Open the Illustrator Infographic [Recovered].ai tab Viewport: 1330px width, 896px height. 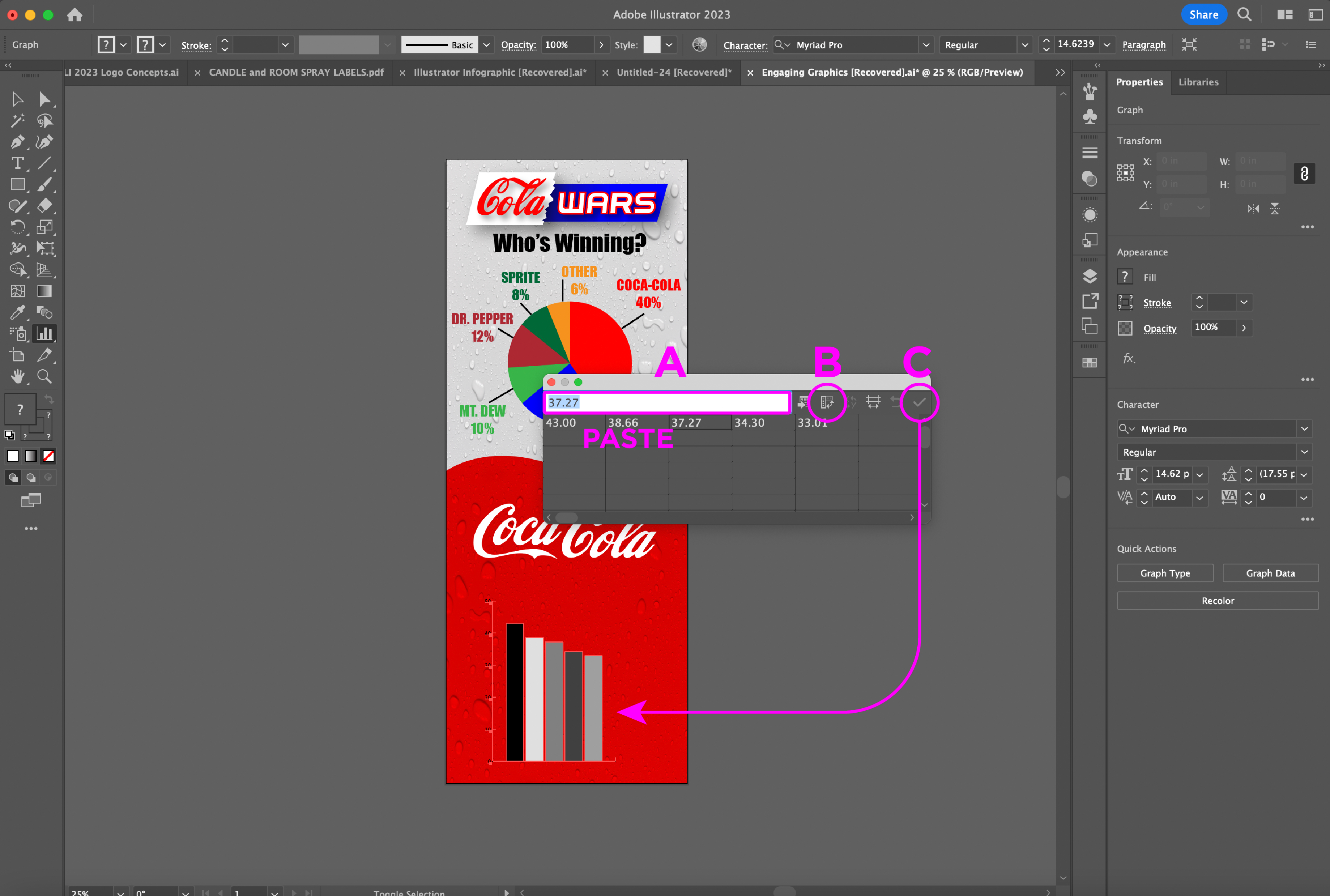click(499, 73)
